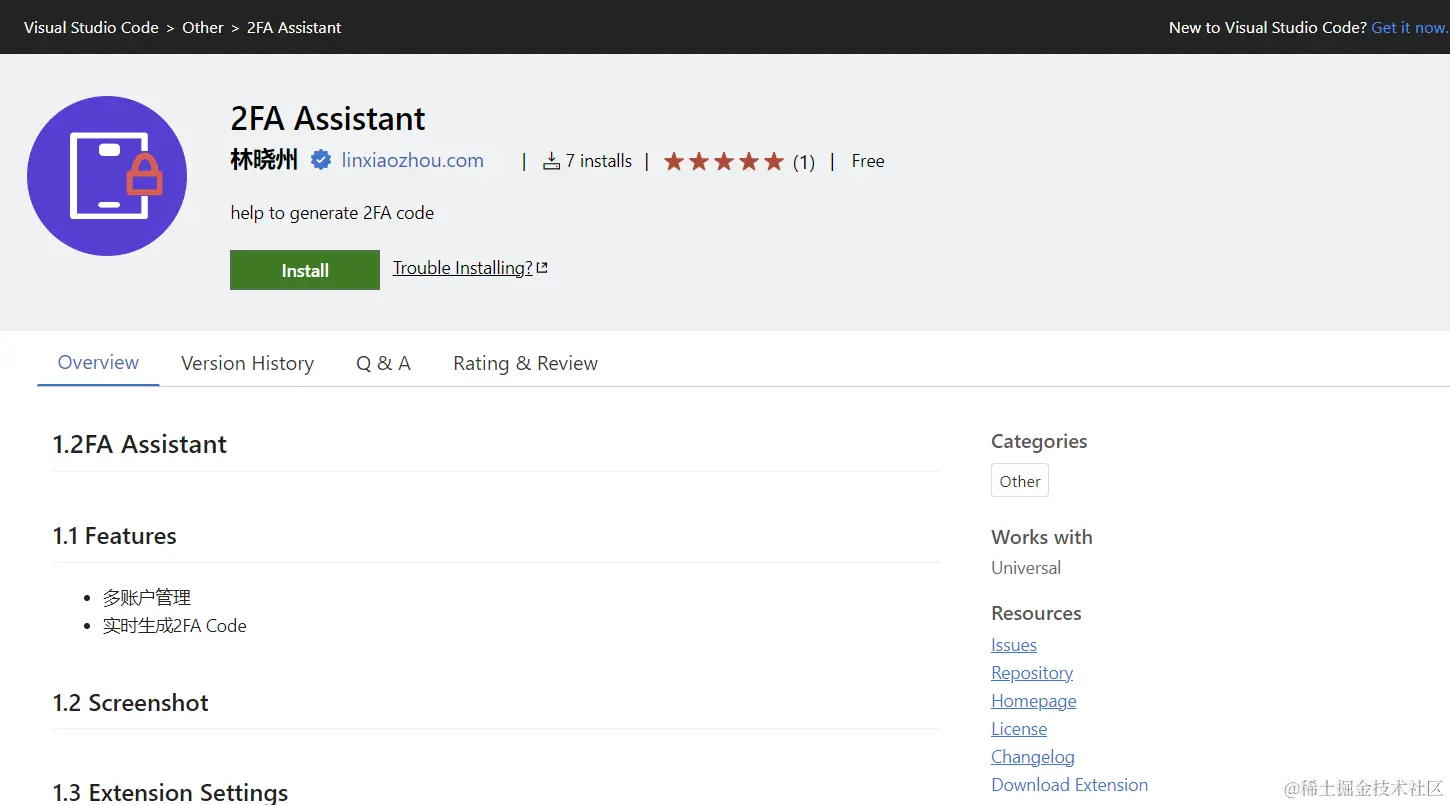Click the installs download icon
This screenshot has width=1450, height=805.
coord(551,161)
